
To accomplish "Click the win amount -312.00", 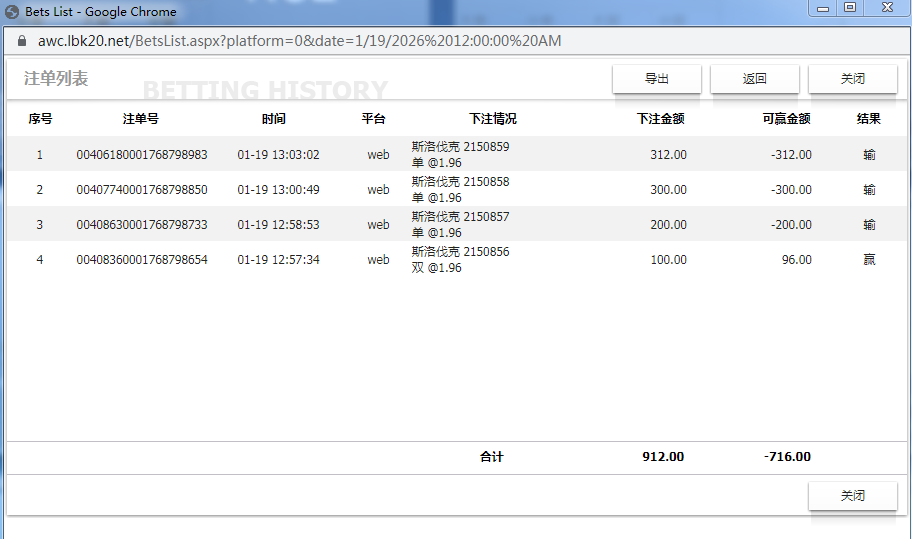I will (x=791, y=155).
